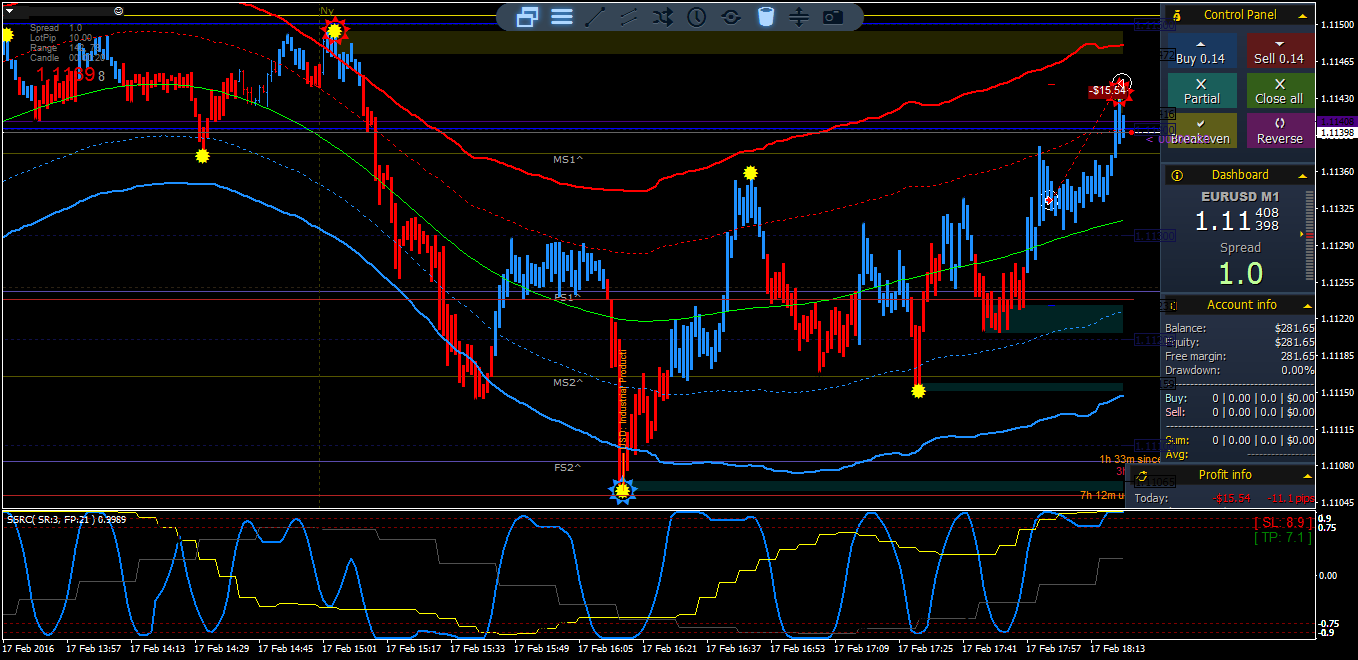Click the Buy 0.14 button

1201,52
